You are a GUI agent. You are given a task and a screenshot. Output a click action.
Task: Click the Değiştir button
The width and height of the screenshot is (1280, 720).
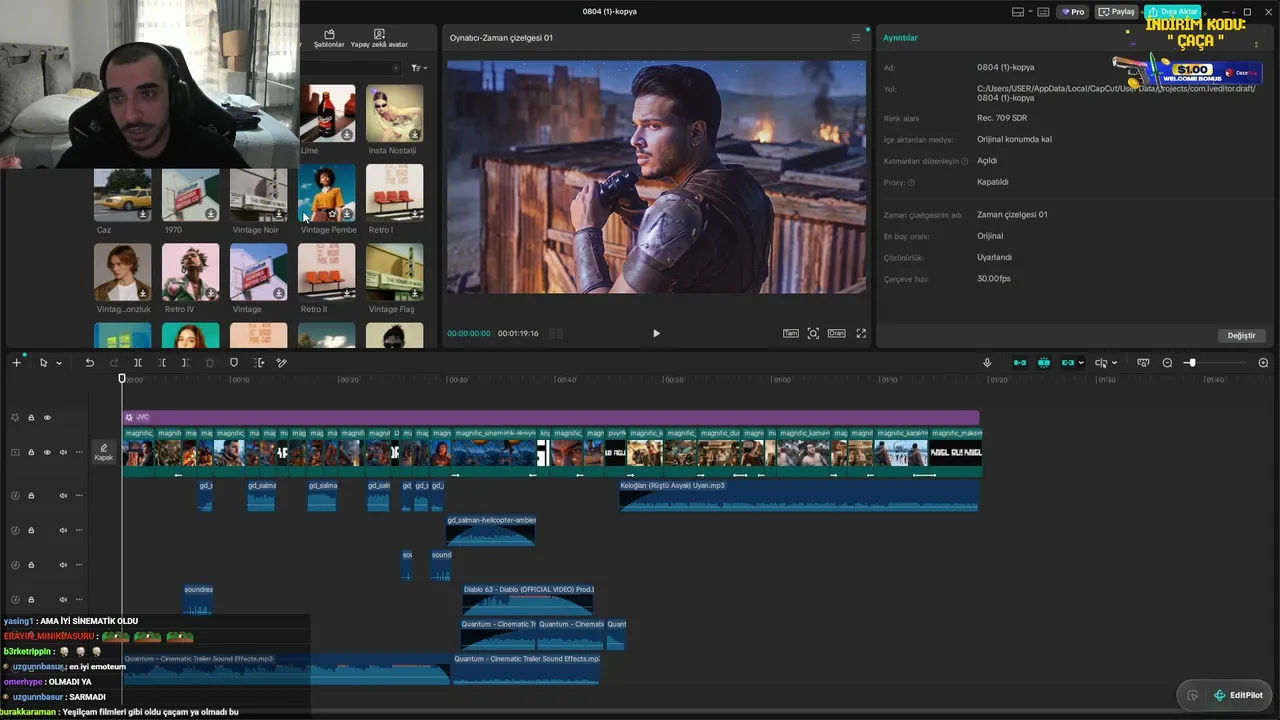click(x=1241, y=336)
